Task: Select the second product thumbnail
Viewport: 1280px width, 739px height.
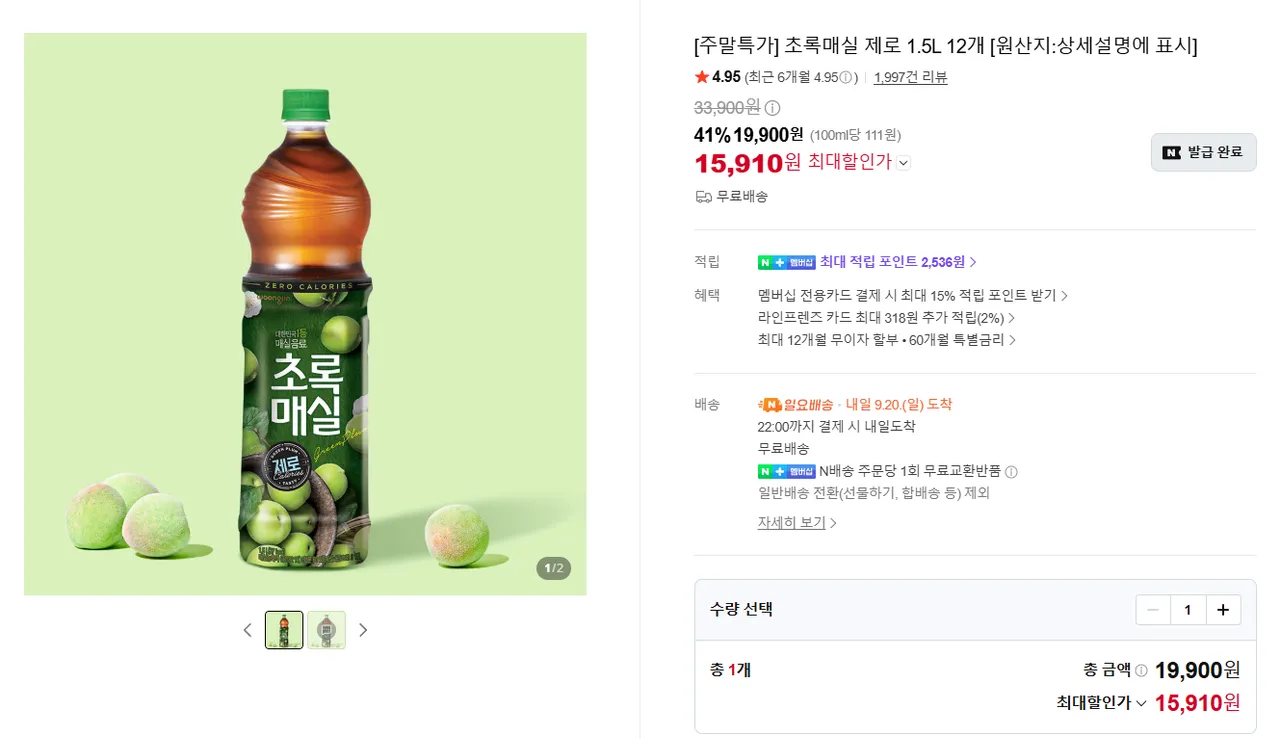Action: pos(326,630)
